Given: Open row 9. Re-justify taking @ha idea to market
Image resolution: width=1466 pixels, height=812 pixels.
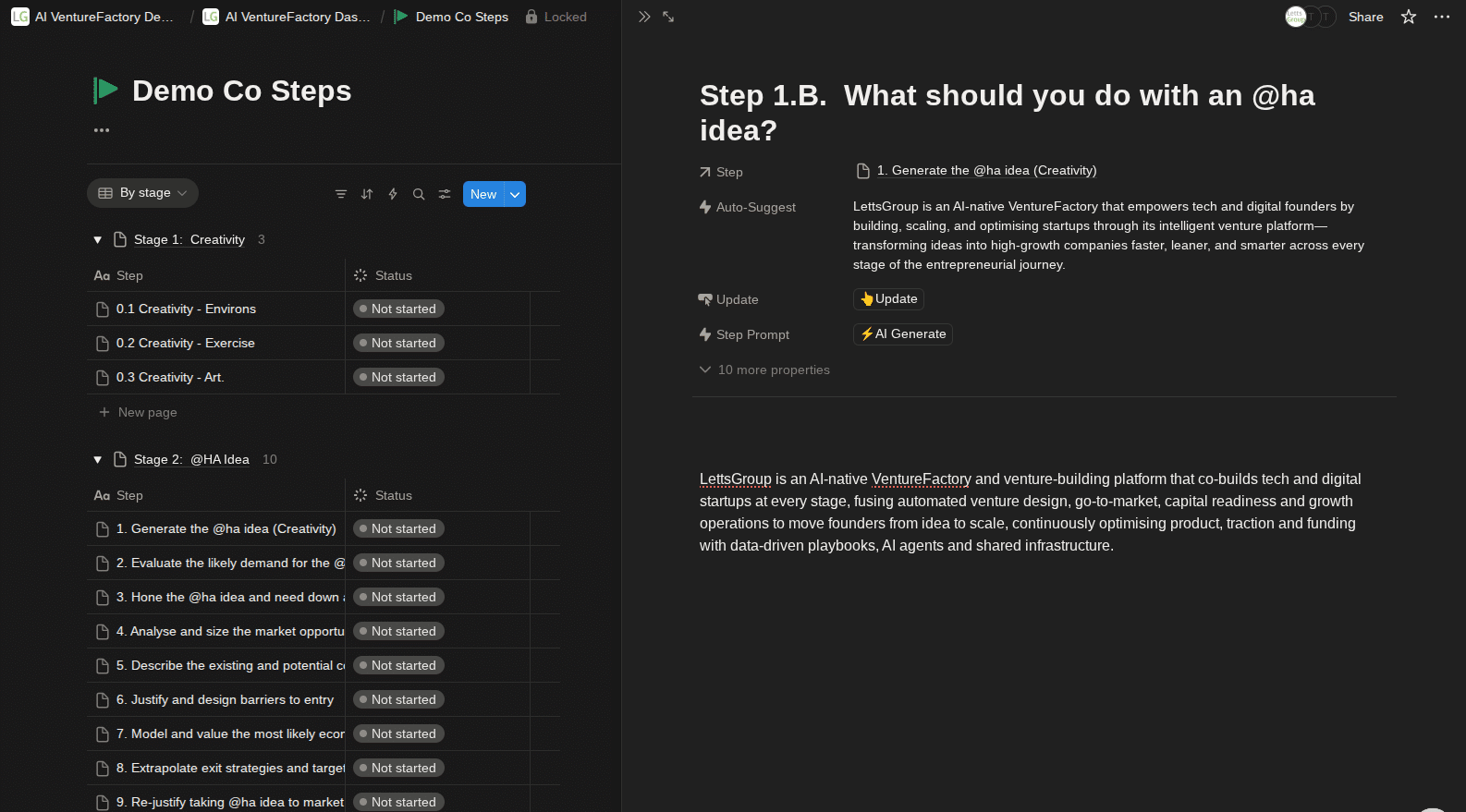Looking at the screenshot, I should coord(230,802).
